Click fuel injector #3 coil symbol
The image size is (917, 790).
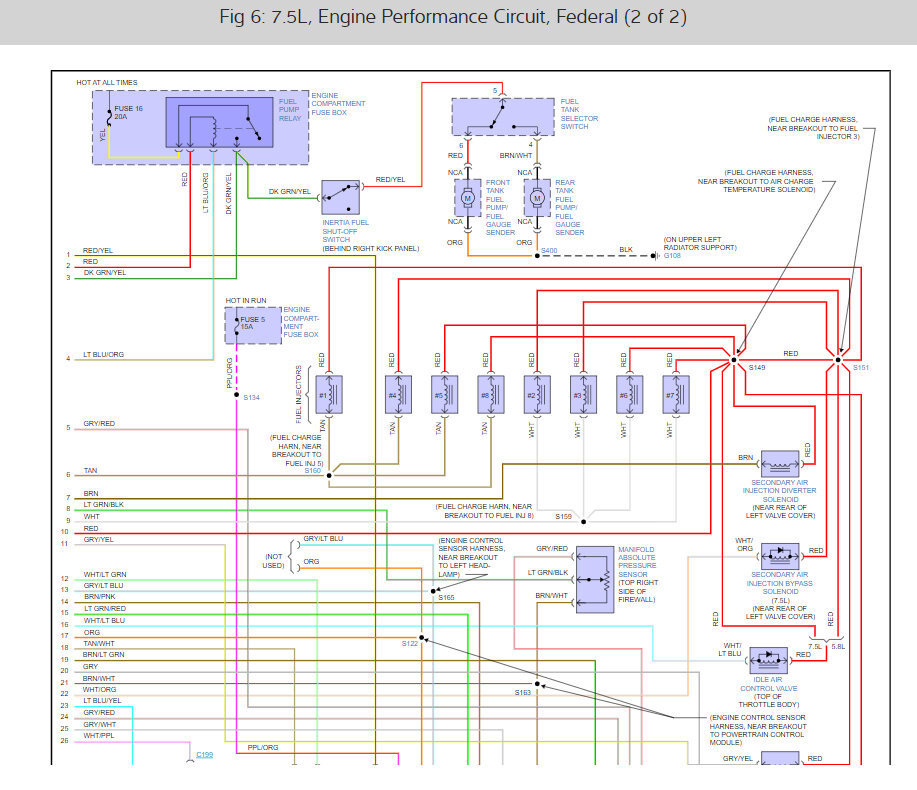583,395
